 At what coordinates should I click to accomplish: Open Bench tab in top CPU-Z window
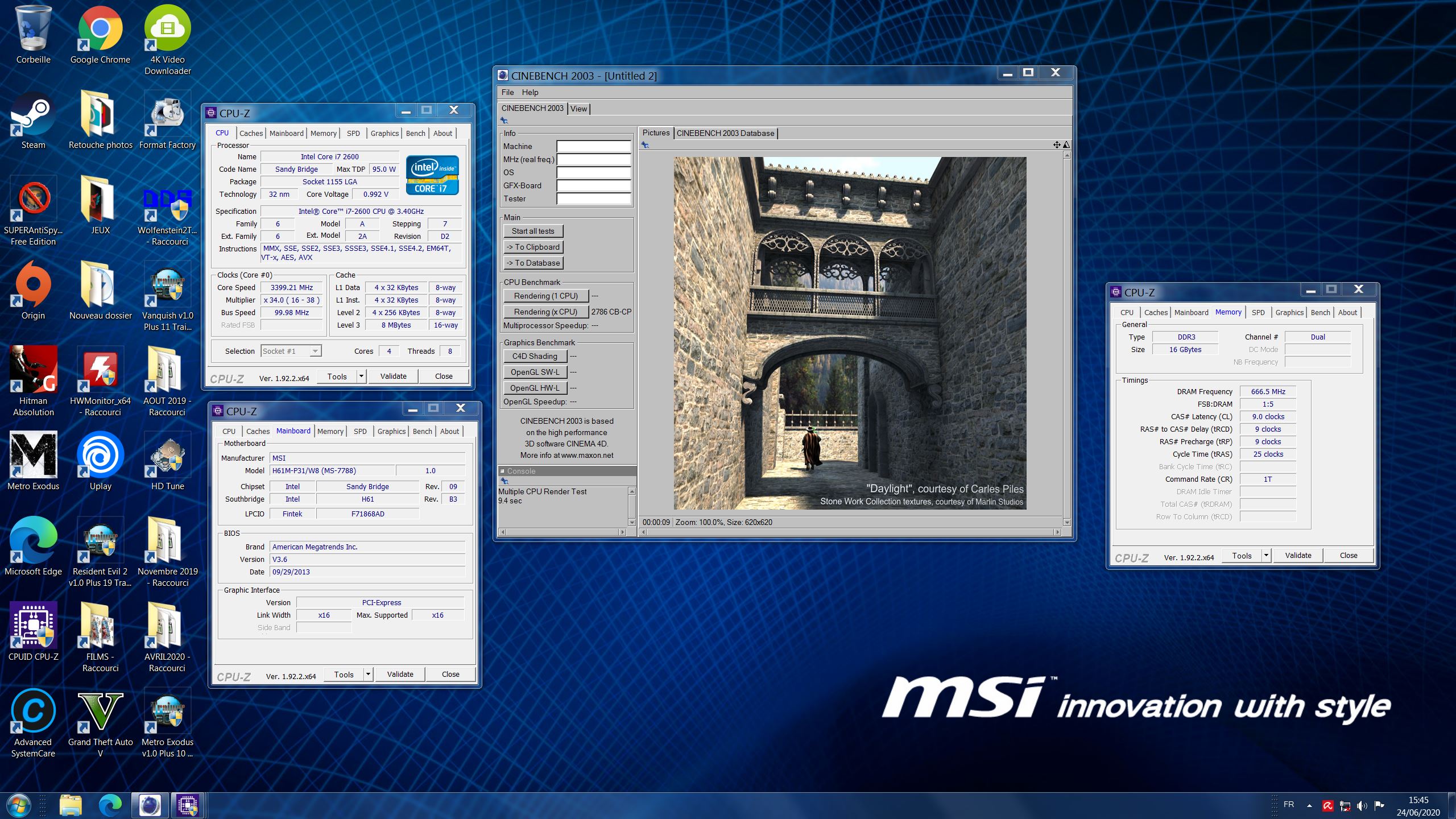click(415, 133)
